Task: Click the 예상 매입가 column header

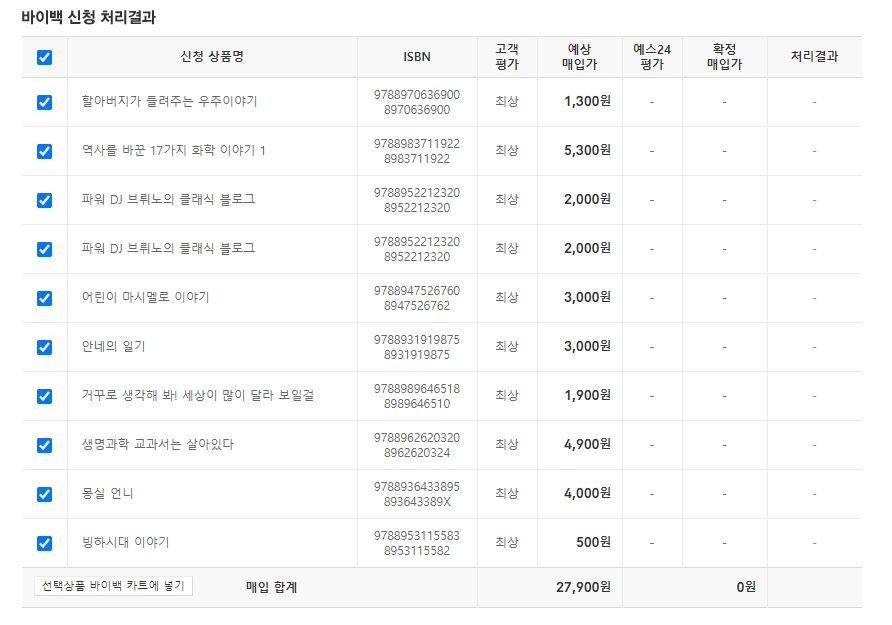Action: point(580,57)
